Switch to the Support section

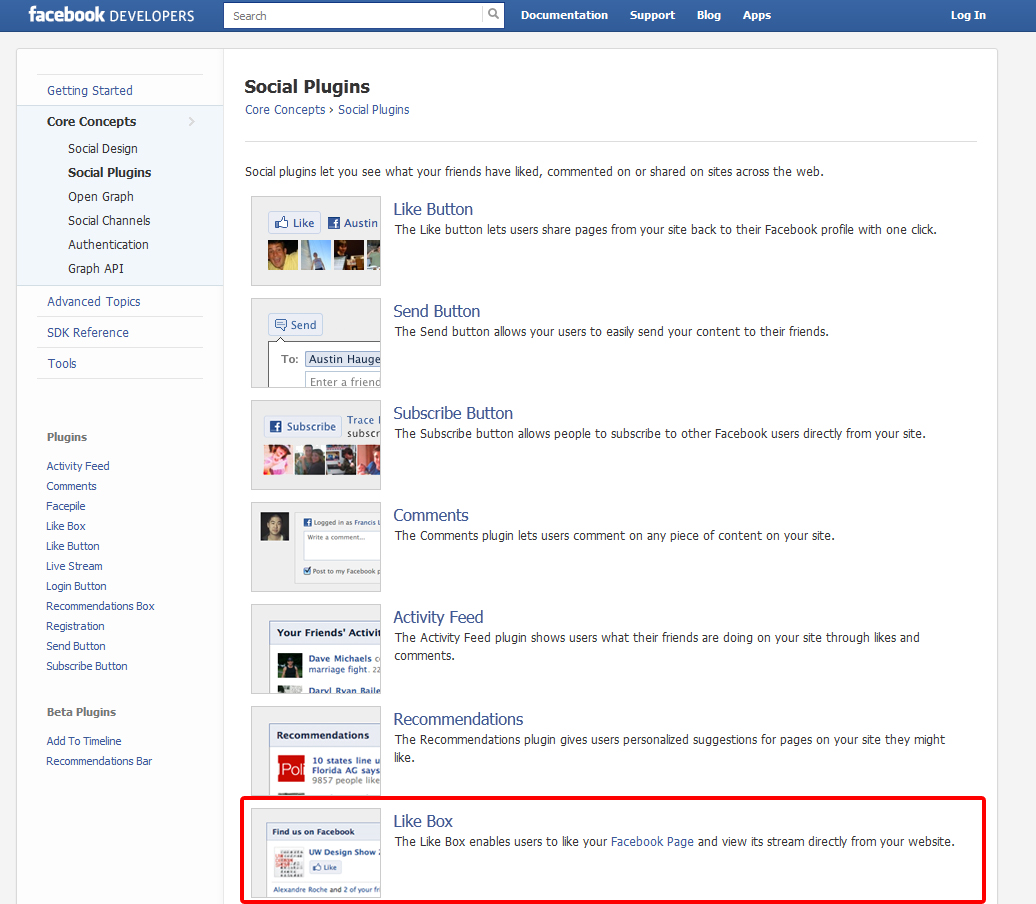coord(652,15)
